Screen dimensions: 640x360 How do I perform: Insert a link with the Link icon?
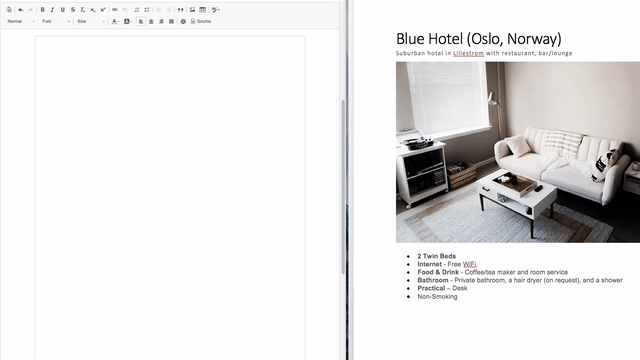click(115, 9)
